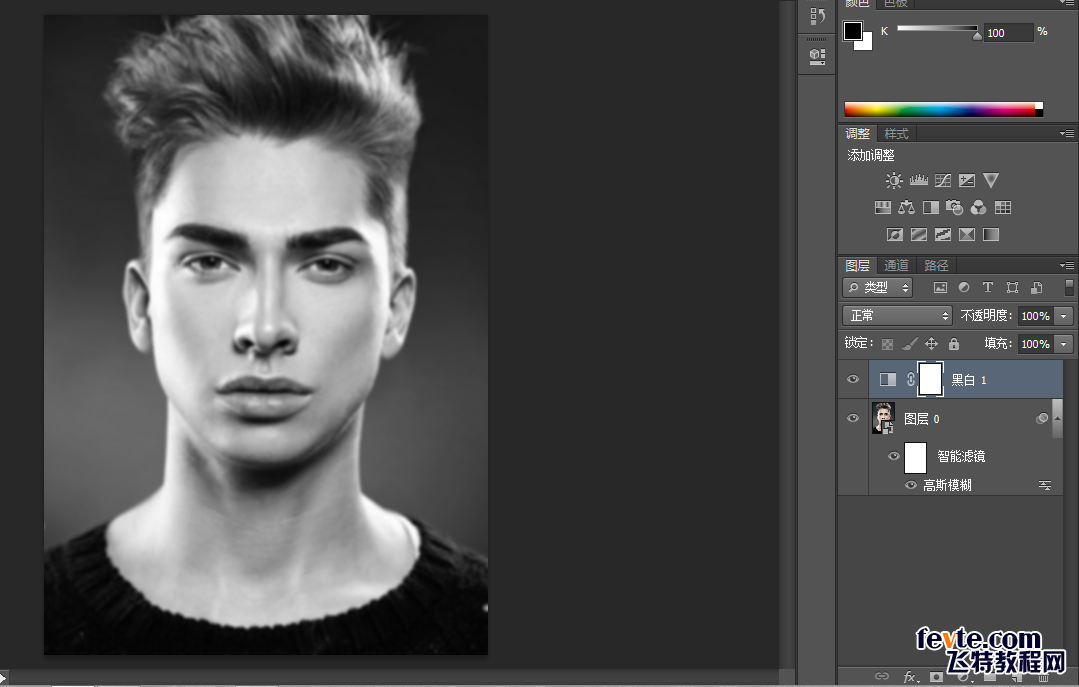Click the K value field showing 100
Screen dimensions: 1079x687
tap(1009, 32)
